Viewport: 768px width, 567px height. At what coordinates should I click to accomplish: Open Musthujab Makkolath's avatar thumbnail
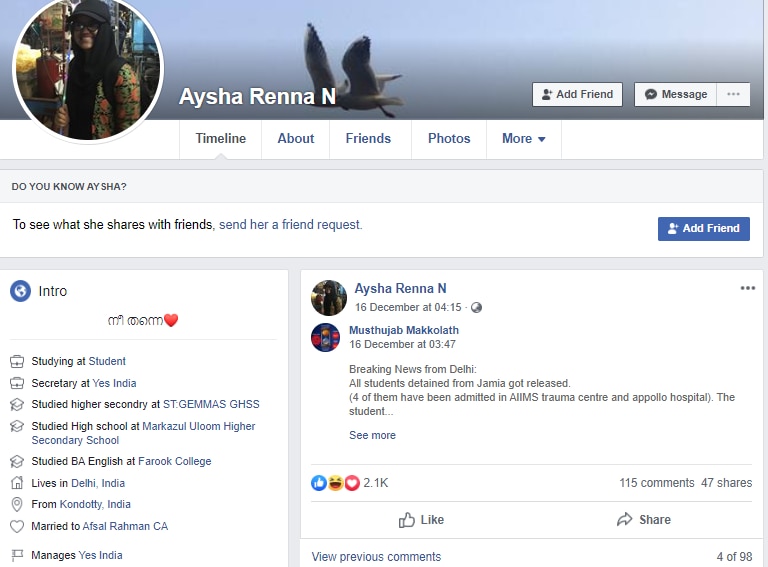pos(326,337)
